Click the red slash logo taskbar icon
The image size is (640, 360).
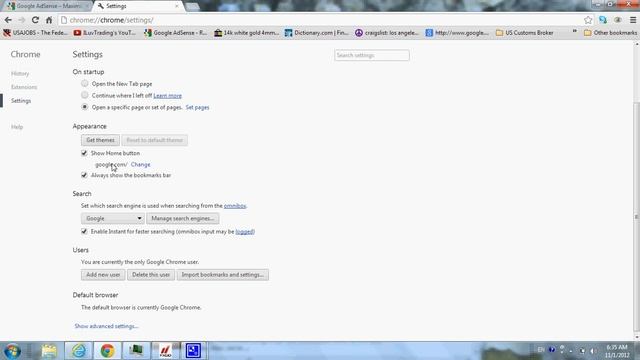click(165, 351)
